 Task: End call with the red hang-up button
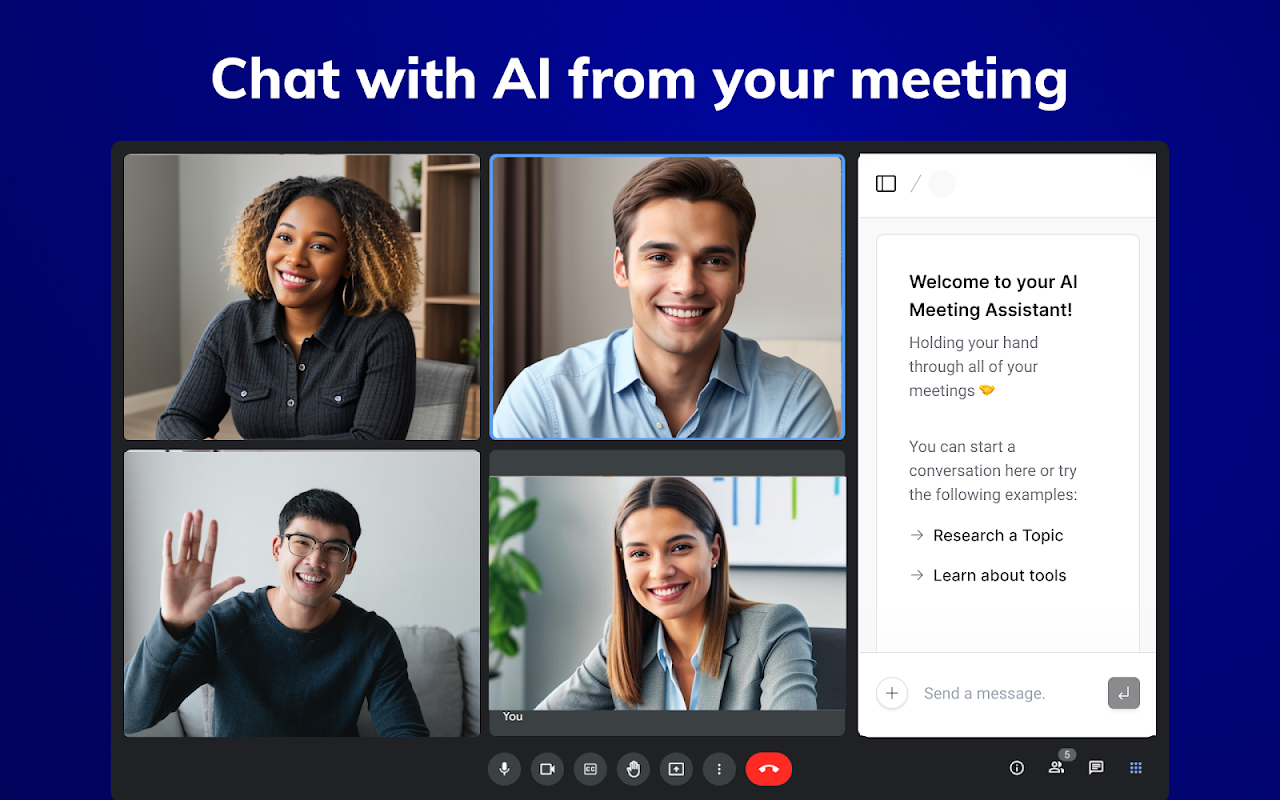[x=769, y=769]
